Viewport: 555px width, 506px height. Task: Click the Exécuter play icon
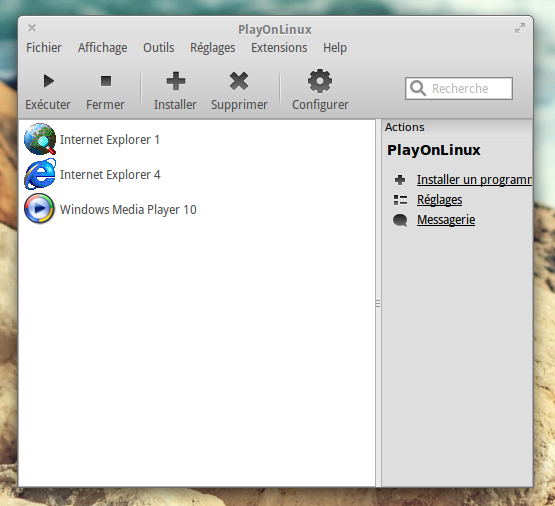[48, 81]
